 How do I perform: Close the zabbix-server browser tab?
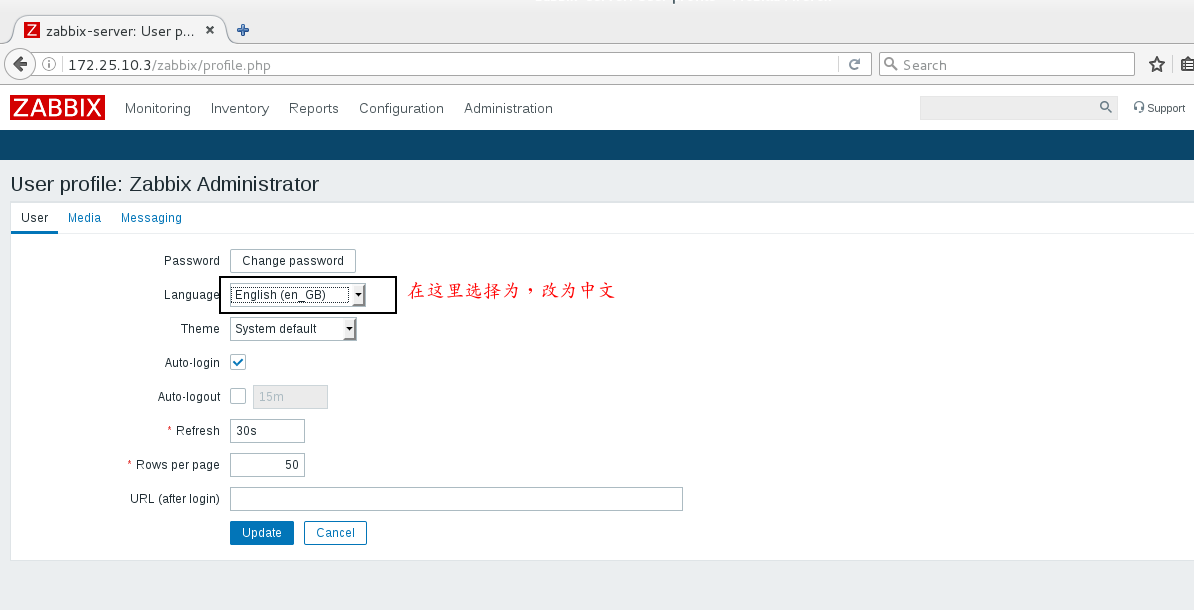210,30
